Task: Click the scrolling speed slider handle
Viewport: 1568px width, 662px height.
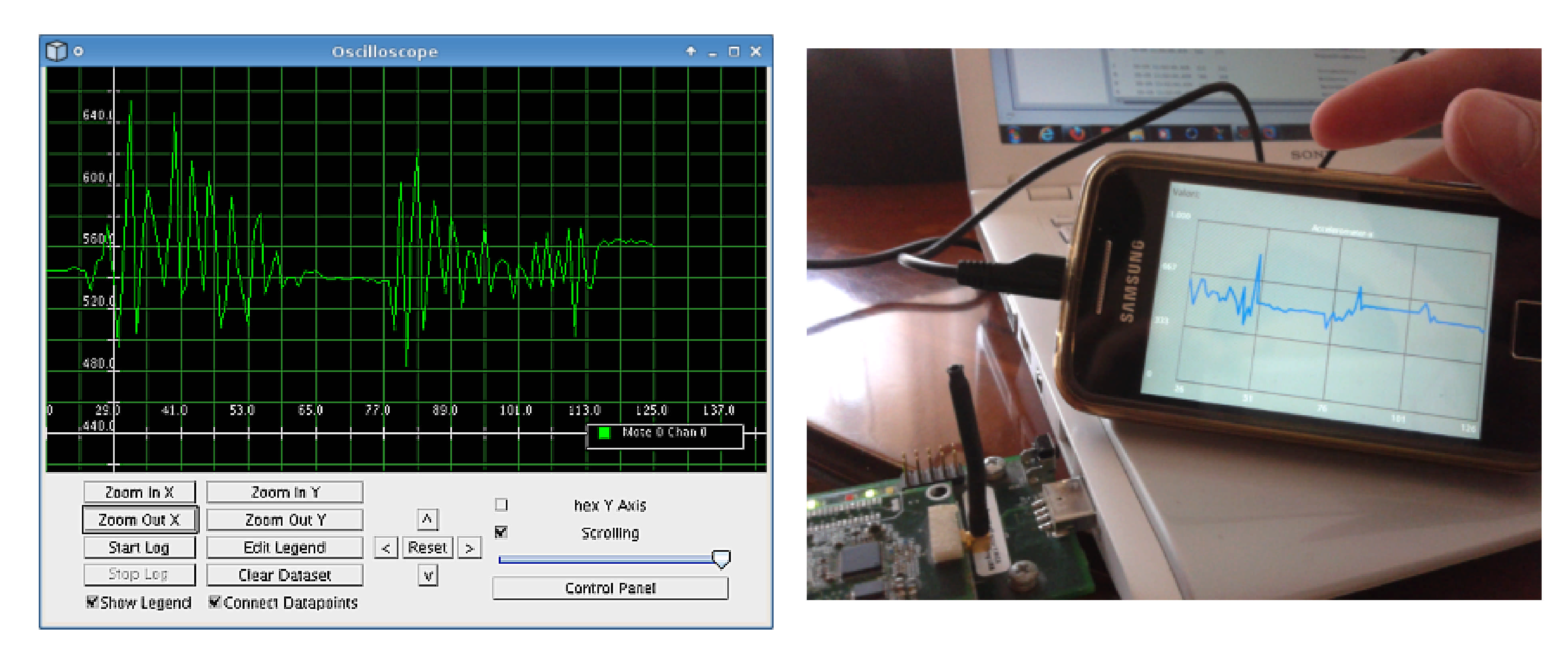Action: point(721,559)
